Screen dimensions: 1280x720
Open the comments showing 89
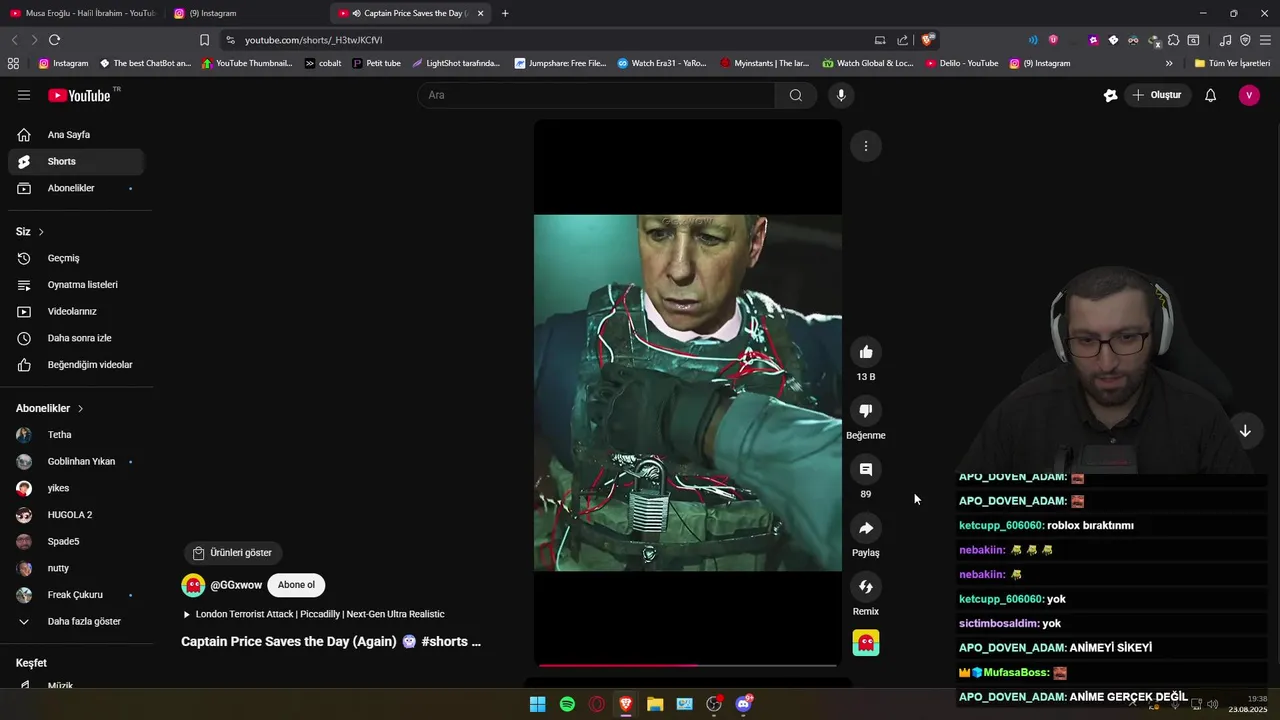tap(866, 469)
